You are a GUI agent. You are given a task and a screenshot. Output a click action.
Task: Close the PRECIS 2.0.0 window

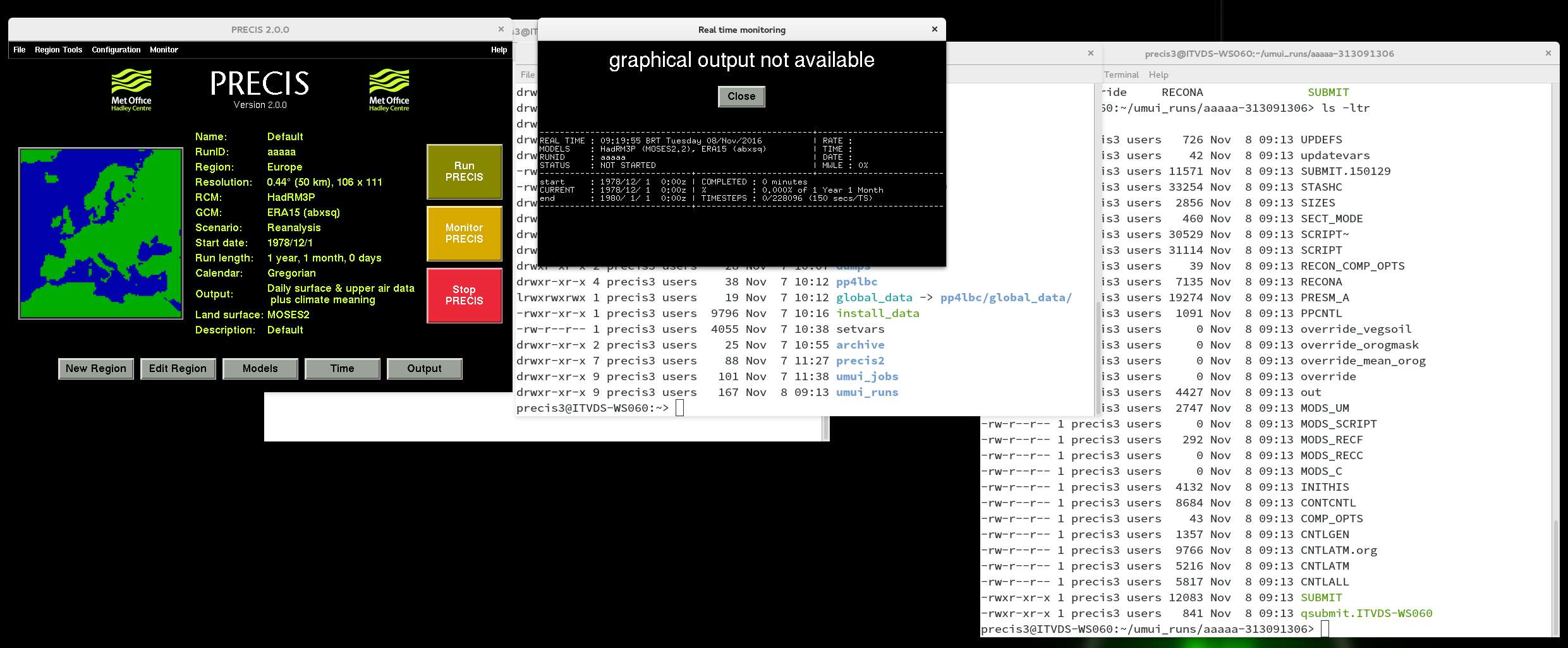point(501,29)
